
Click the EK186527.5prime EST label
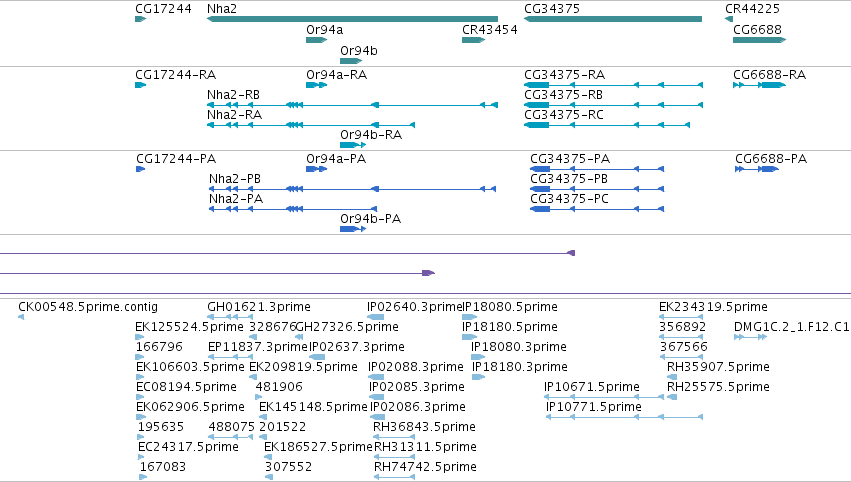click(x=319, y=448)
